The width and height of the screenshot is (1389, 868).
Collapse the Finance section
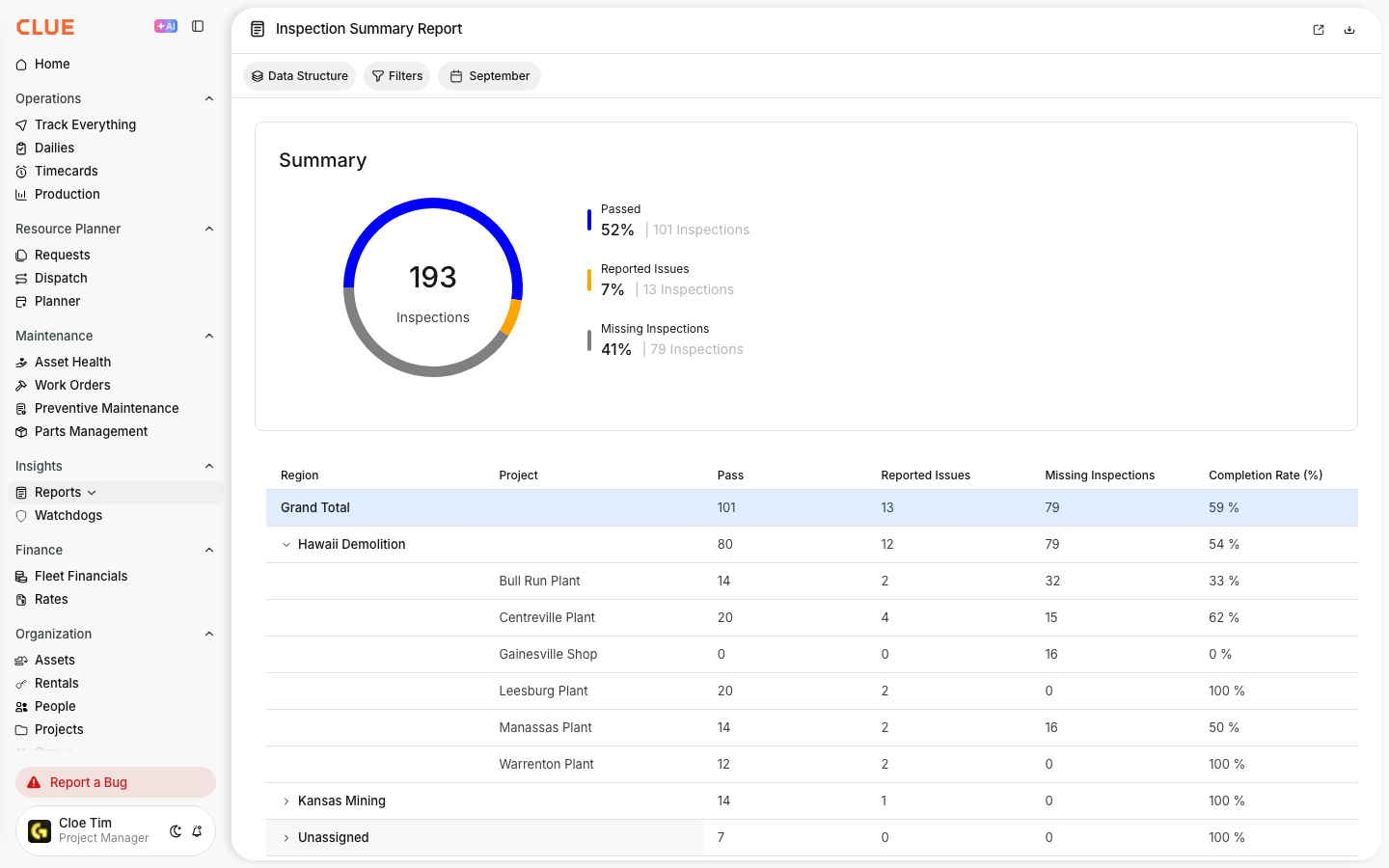[x=209, y=550]
